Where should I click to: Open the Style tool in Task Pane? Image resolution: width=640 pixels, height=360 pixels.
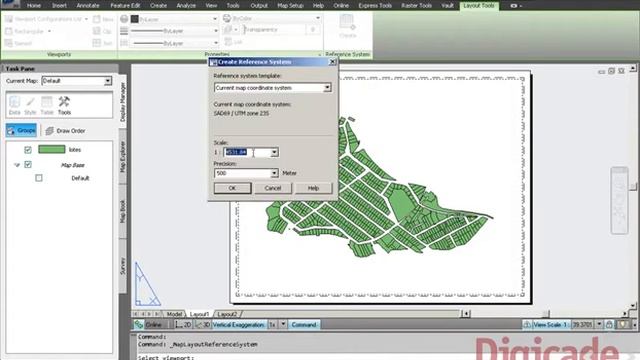point(30,105)
